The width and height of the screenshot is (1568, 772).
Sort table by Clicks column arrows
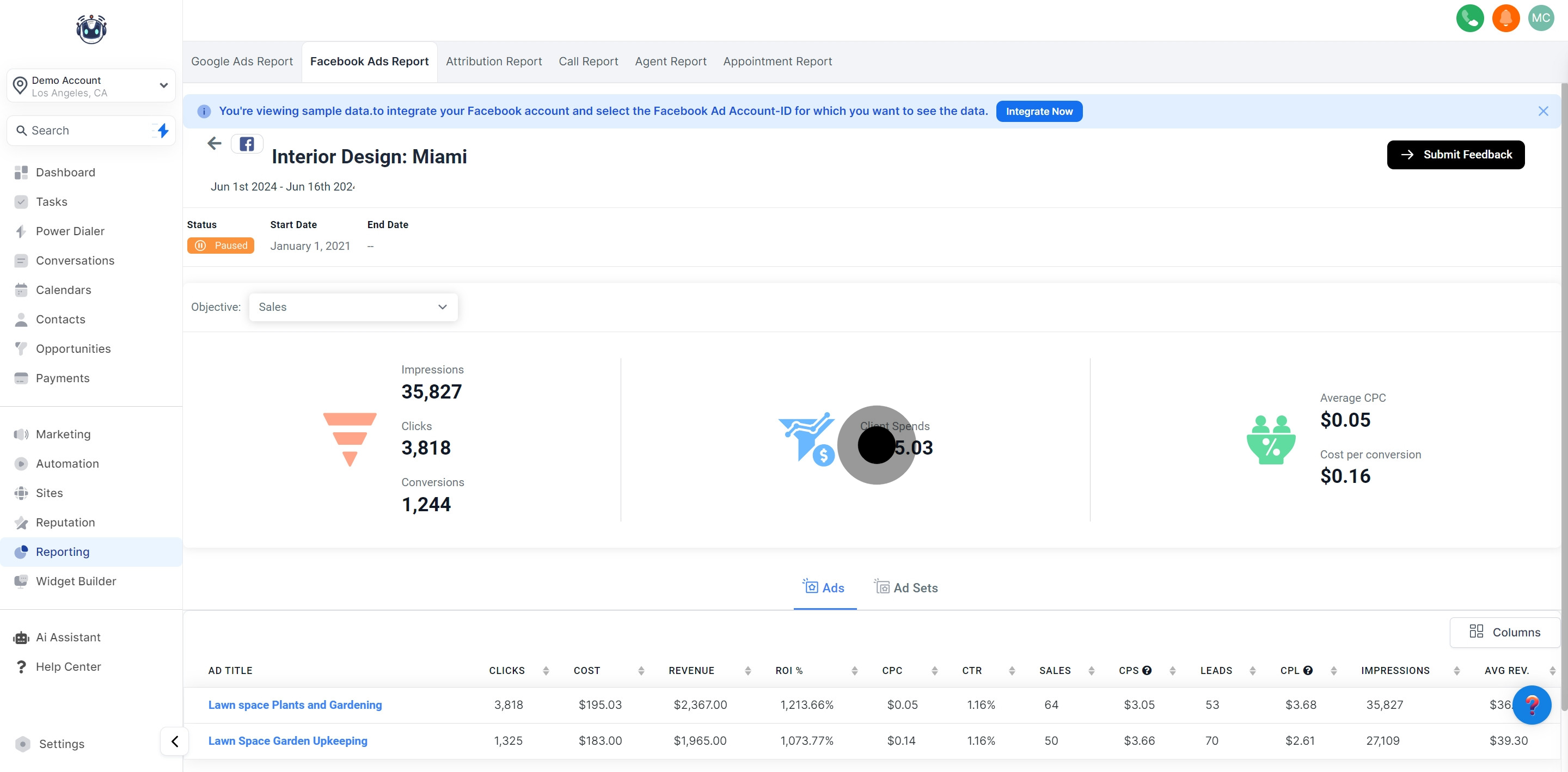click(546, 670)
